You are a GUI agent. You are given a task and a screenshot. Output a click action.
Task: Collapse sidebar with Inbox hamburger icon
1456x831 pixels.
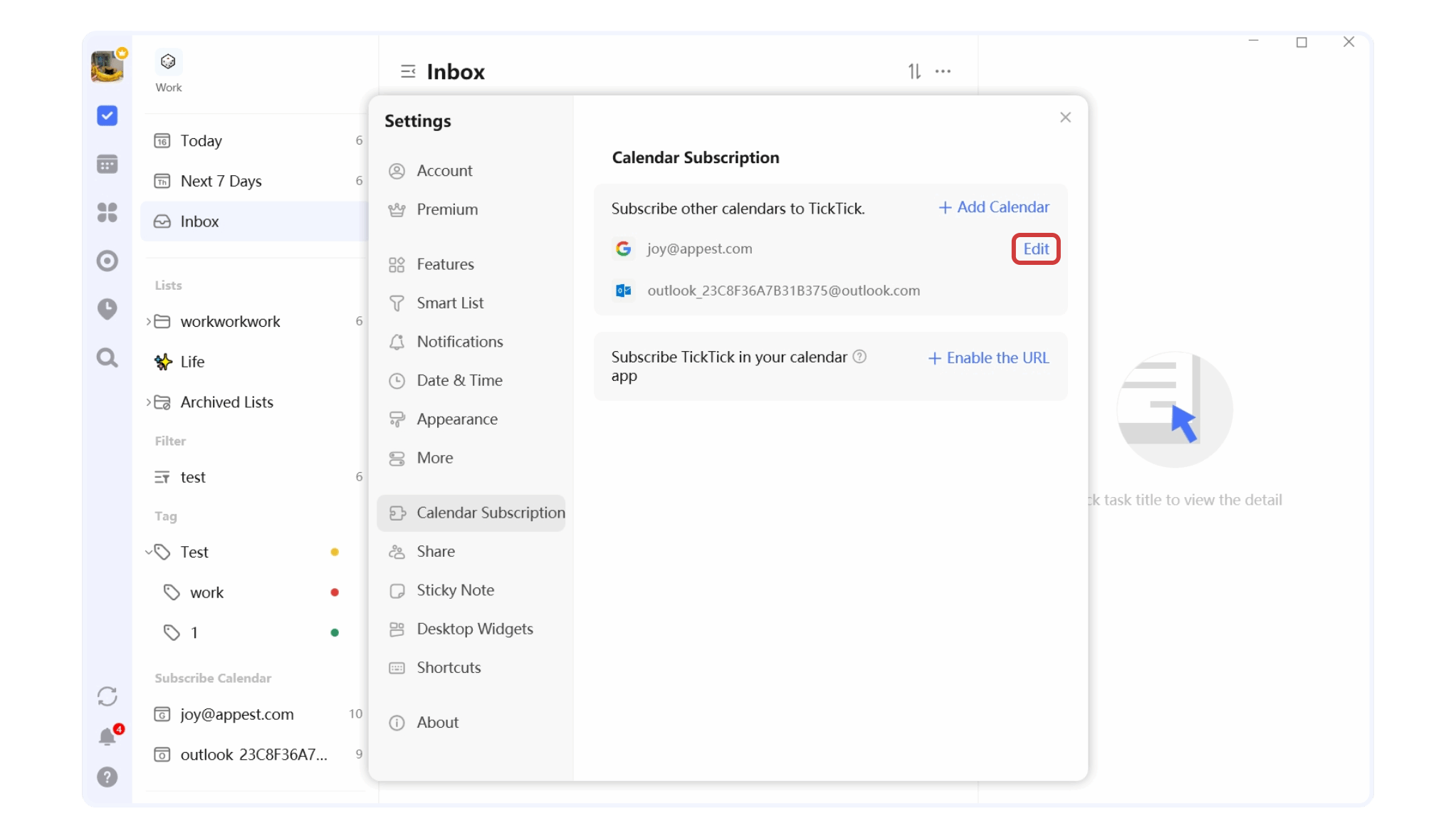point(408,71)
